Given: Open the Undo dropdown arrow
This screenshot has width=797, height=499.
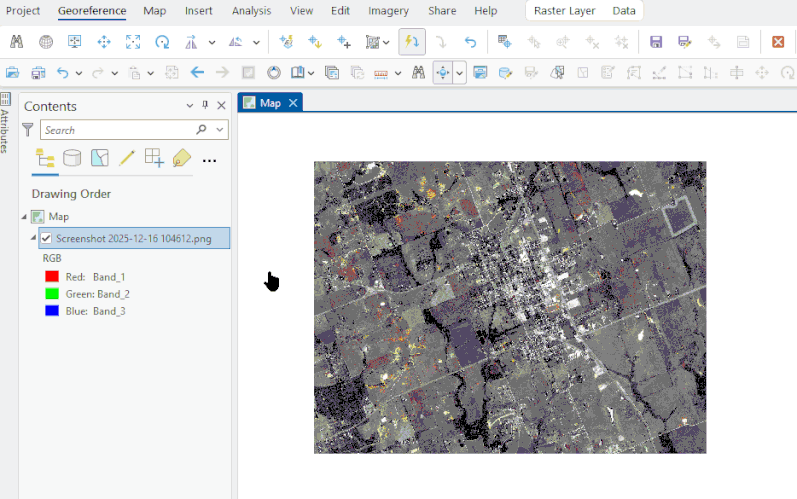Looking at the screenshot, I should [79, 73].
